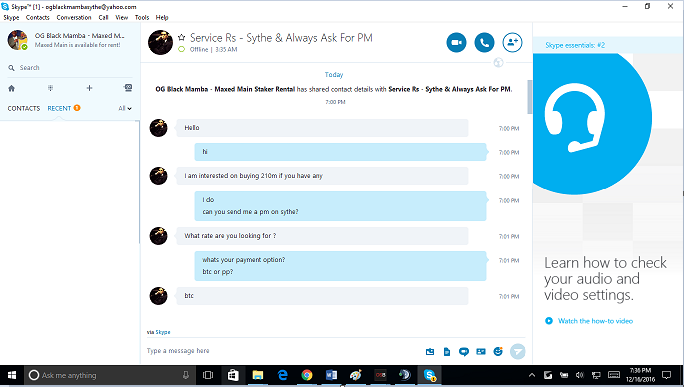Switch to the CONTACTS tab
This screenshot has width=684, height=387.
click(x=24, y=108)
